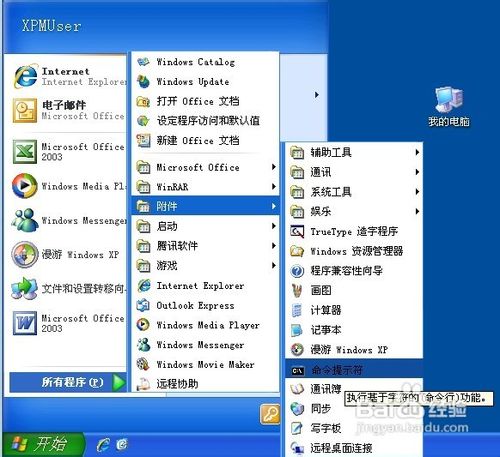Open the 通讯 folder entry

(354, 172)
